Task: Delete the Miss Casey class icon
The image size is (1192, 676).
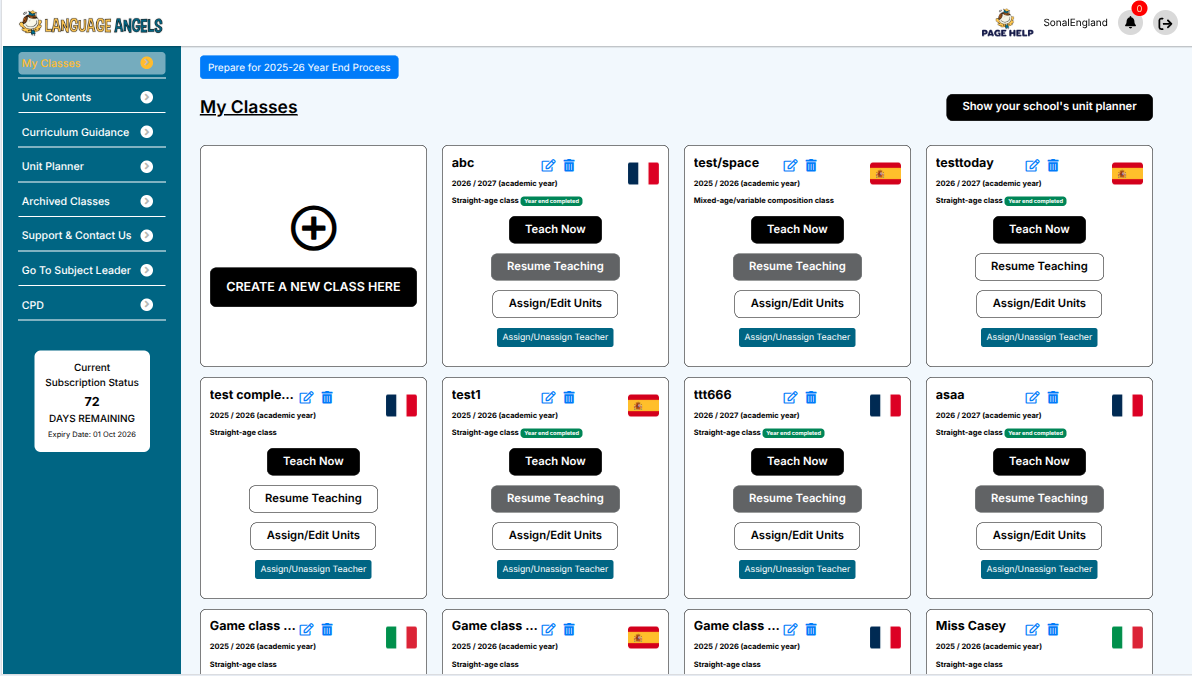Action: 1053,629
